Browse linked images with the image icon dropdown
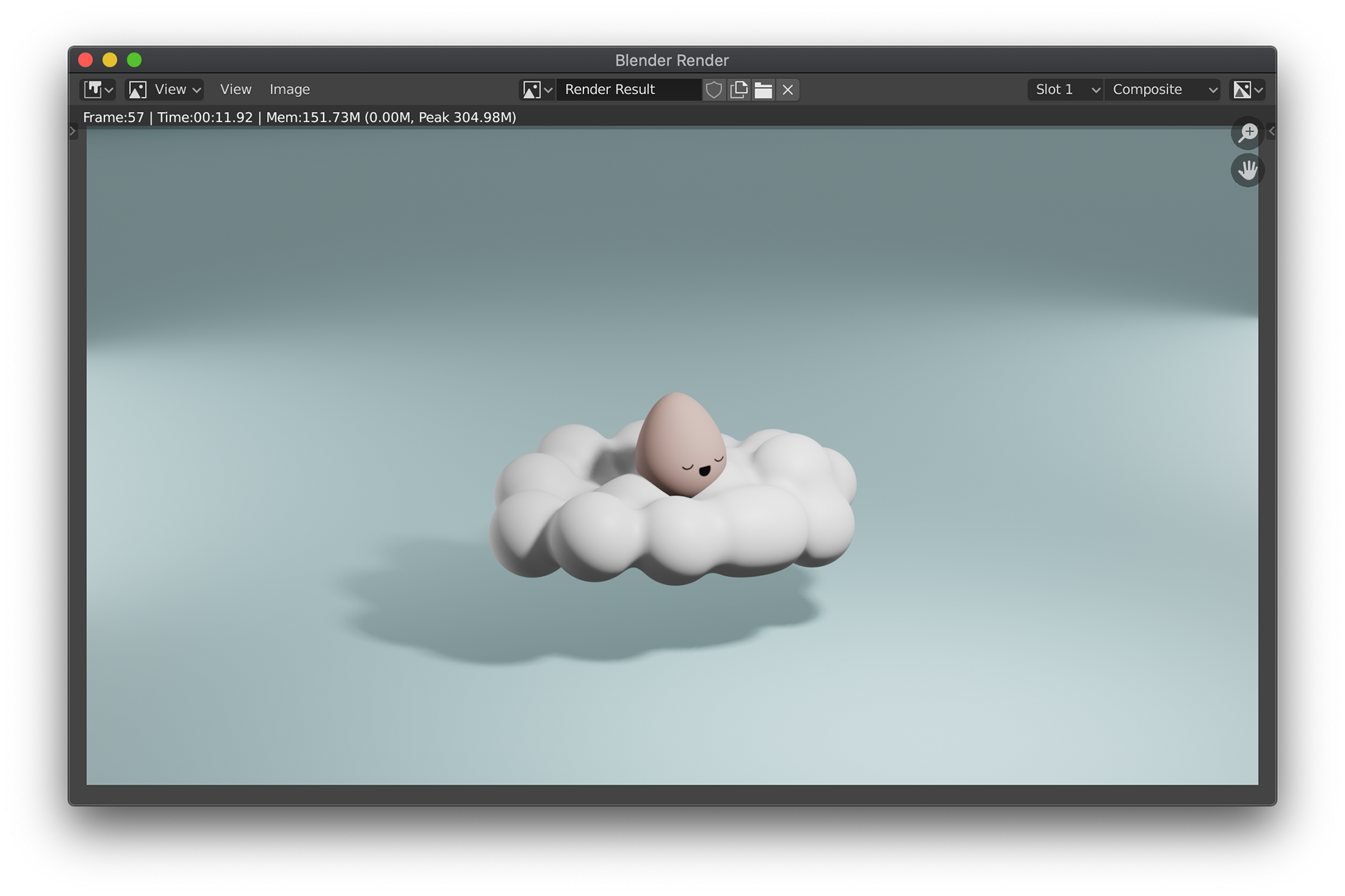 click(537, 90)
